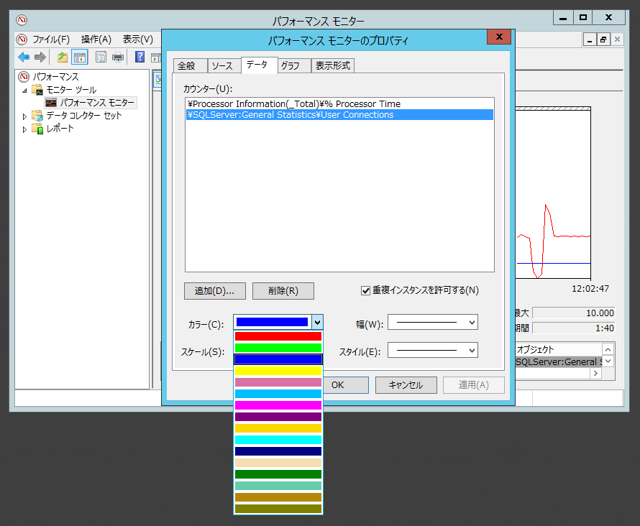The width and height of the screenshot is (640, 526).
Task: Pick the selected blue swatch in the list
Action: pos(278,359)
